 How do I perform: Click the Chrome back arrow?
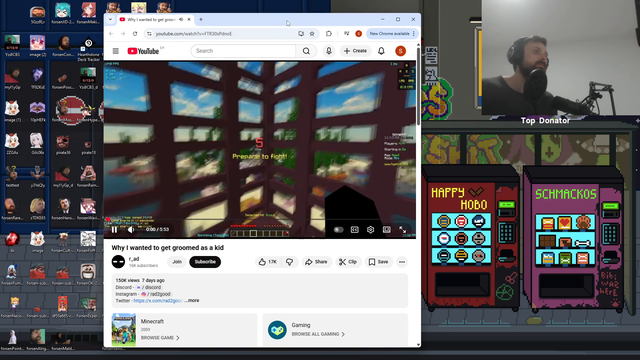point(111,33)
